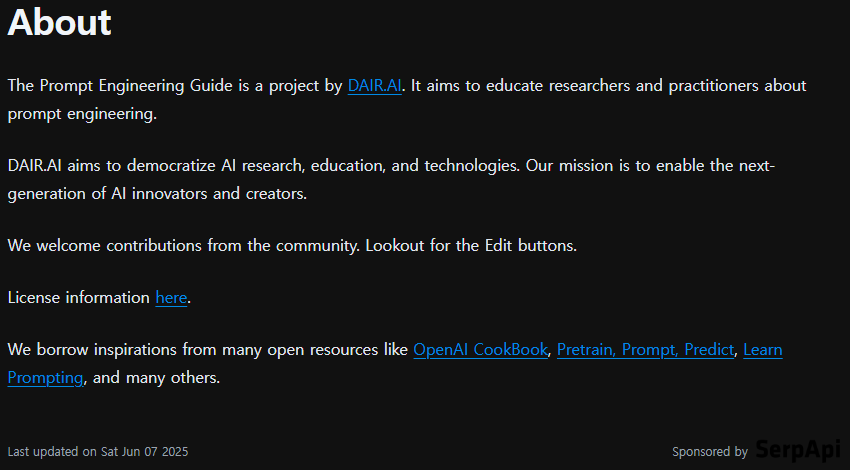
Task: Click the 'Sponsored by' label
Action: [x=709, y=452]
